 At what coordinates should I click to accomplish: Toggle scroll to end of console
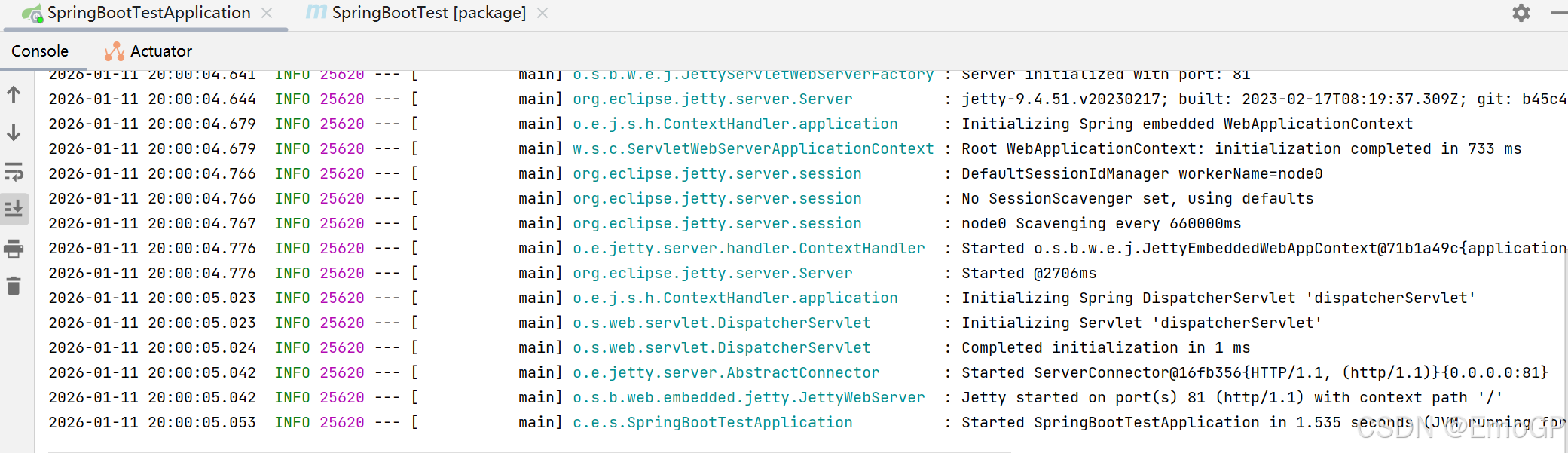tap(14, 209)
